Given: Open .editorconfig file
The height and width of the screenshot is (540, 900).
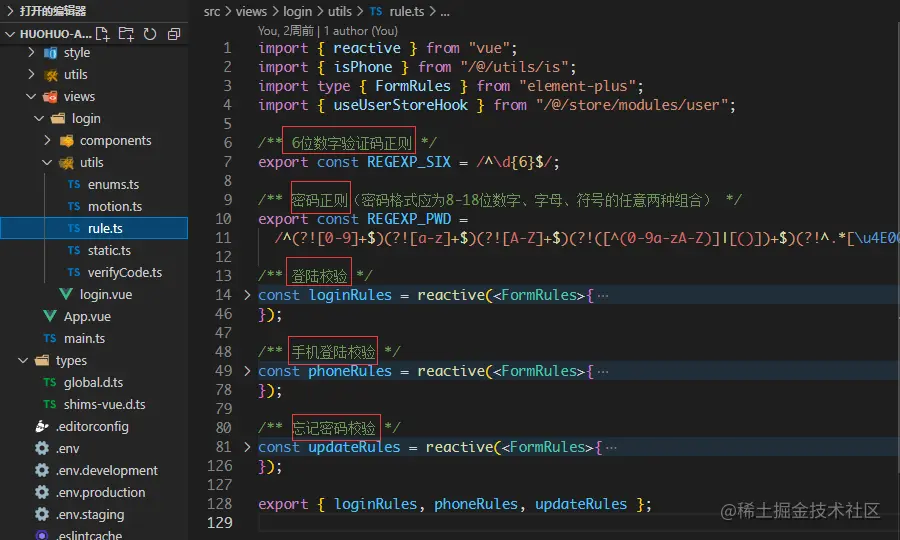Looking at the screenshot, I should [92, 426].
